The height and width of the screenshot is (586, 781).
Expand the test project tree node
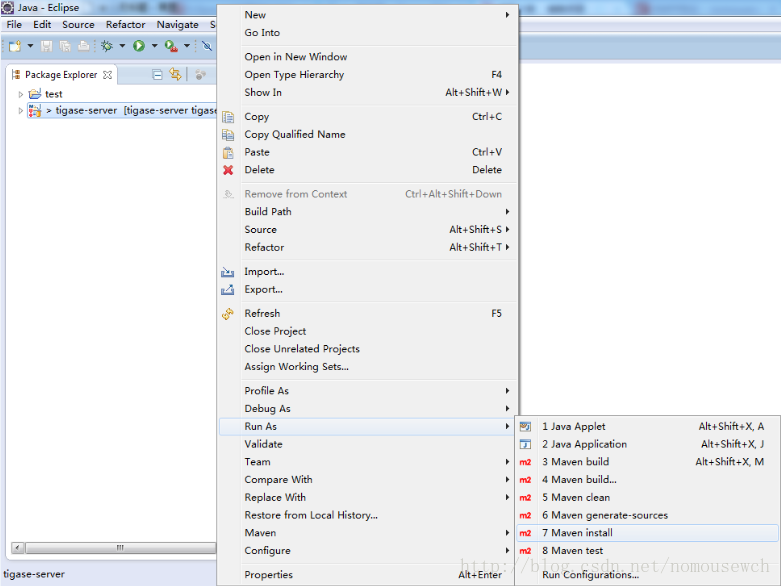point(20,94)
